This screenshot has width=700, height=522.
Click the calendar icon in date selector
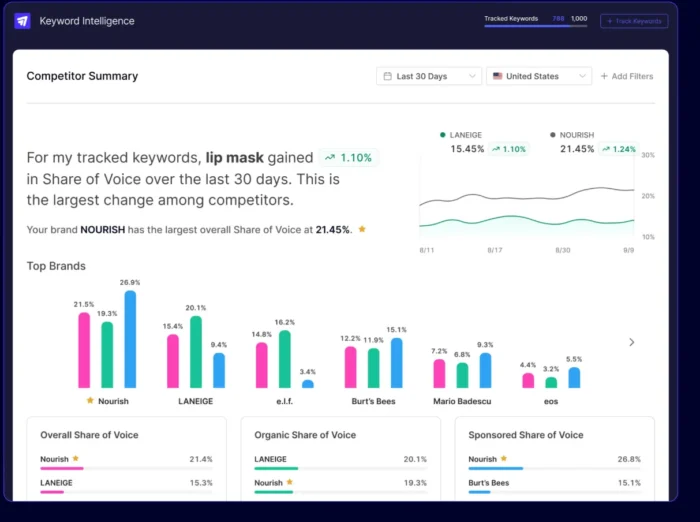pyautogui.click(x=388, y=76)
